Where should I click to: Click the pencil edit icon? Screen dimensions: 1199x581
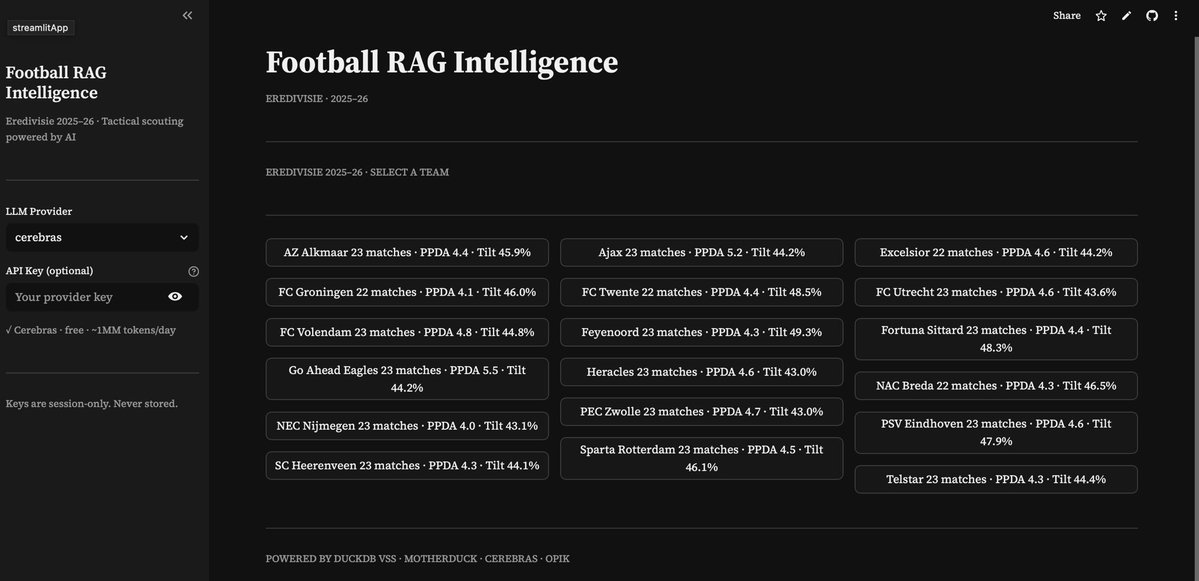[x=1126, y=15]
